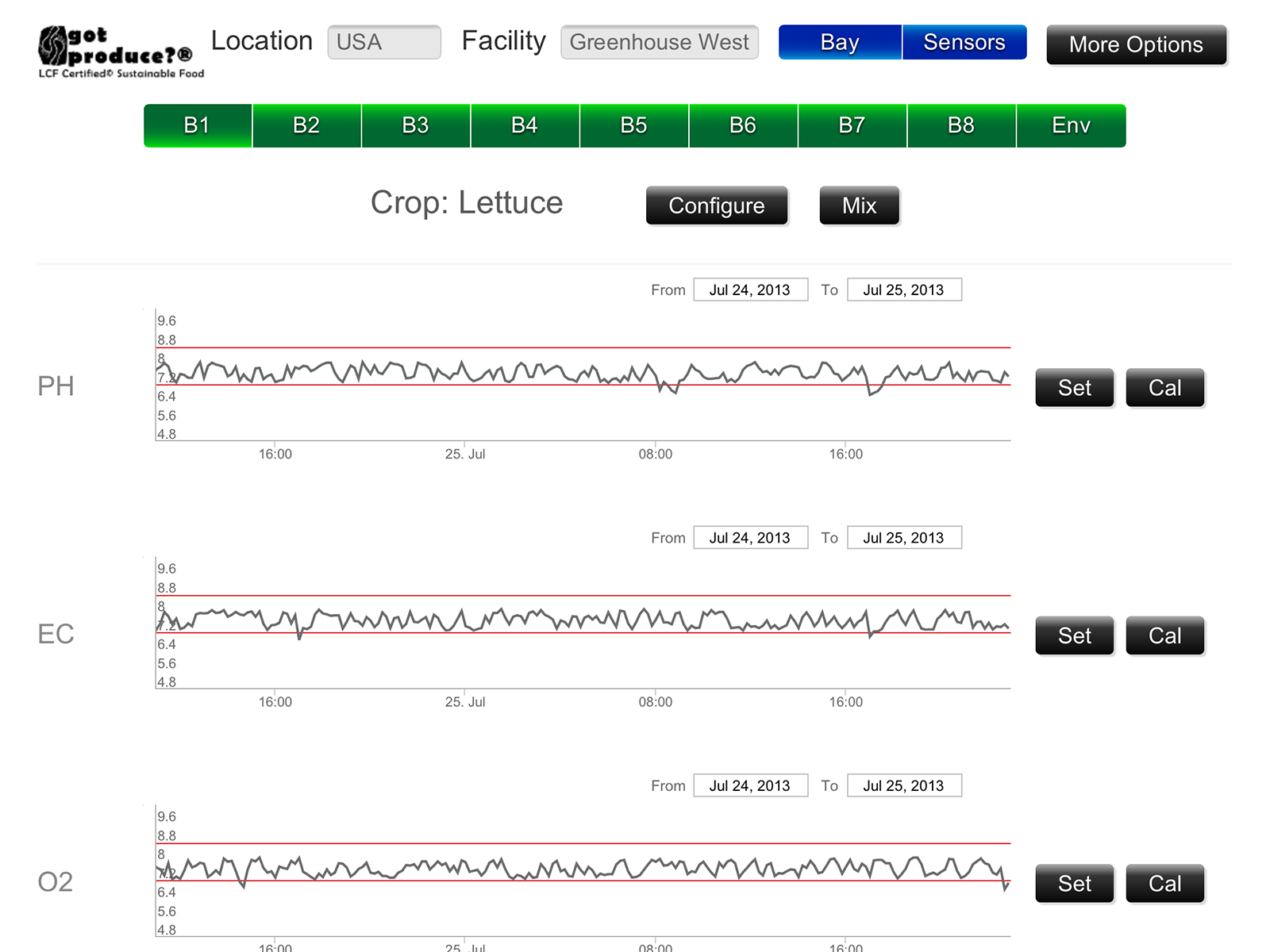Open the Env tab
The height and width of the screenshot is (952, 1270).
pyautogui.click(x=1071, y=125)
